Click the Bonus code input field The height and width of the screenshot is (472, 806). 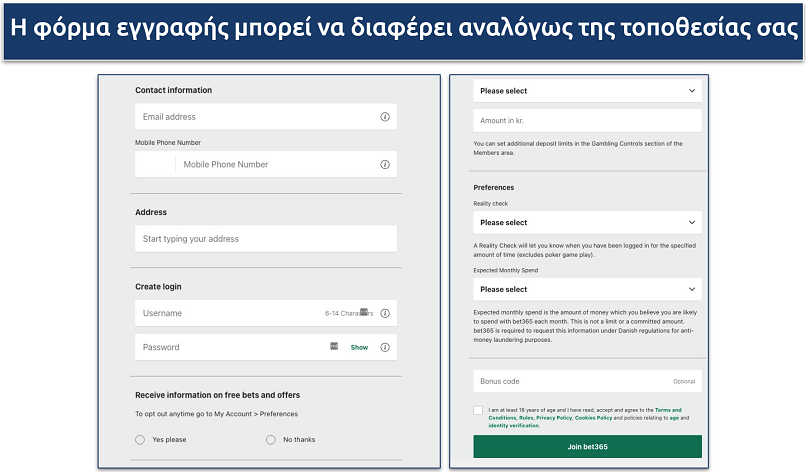coord(570,381)
